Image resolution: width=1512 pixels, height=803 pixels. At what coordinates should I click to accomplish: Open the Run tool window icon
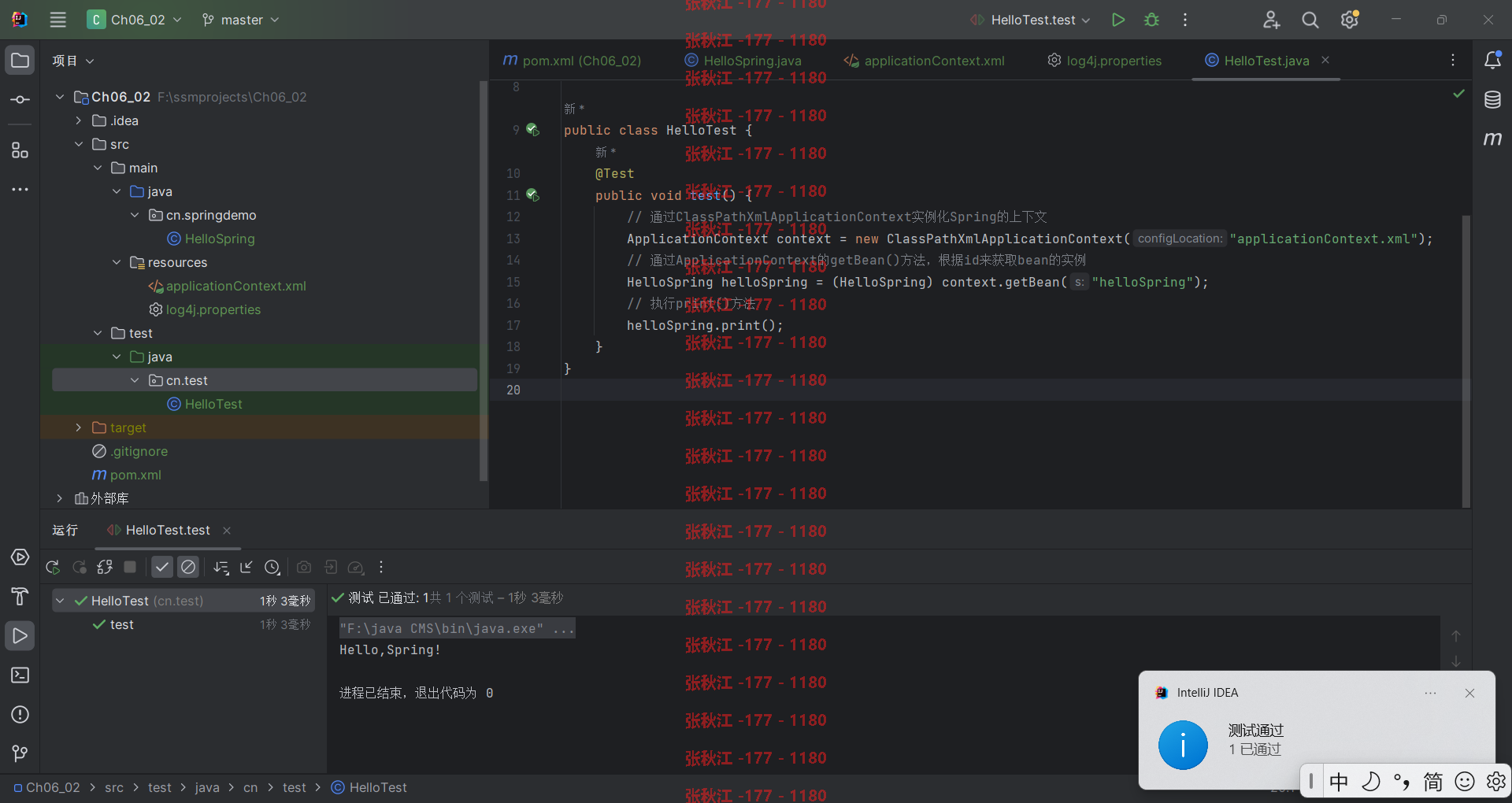click(20, 635)
